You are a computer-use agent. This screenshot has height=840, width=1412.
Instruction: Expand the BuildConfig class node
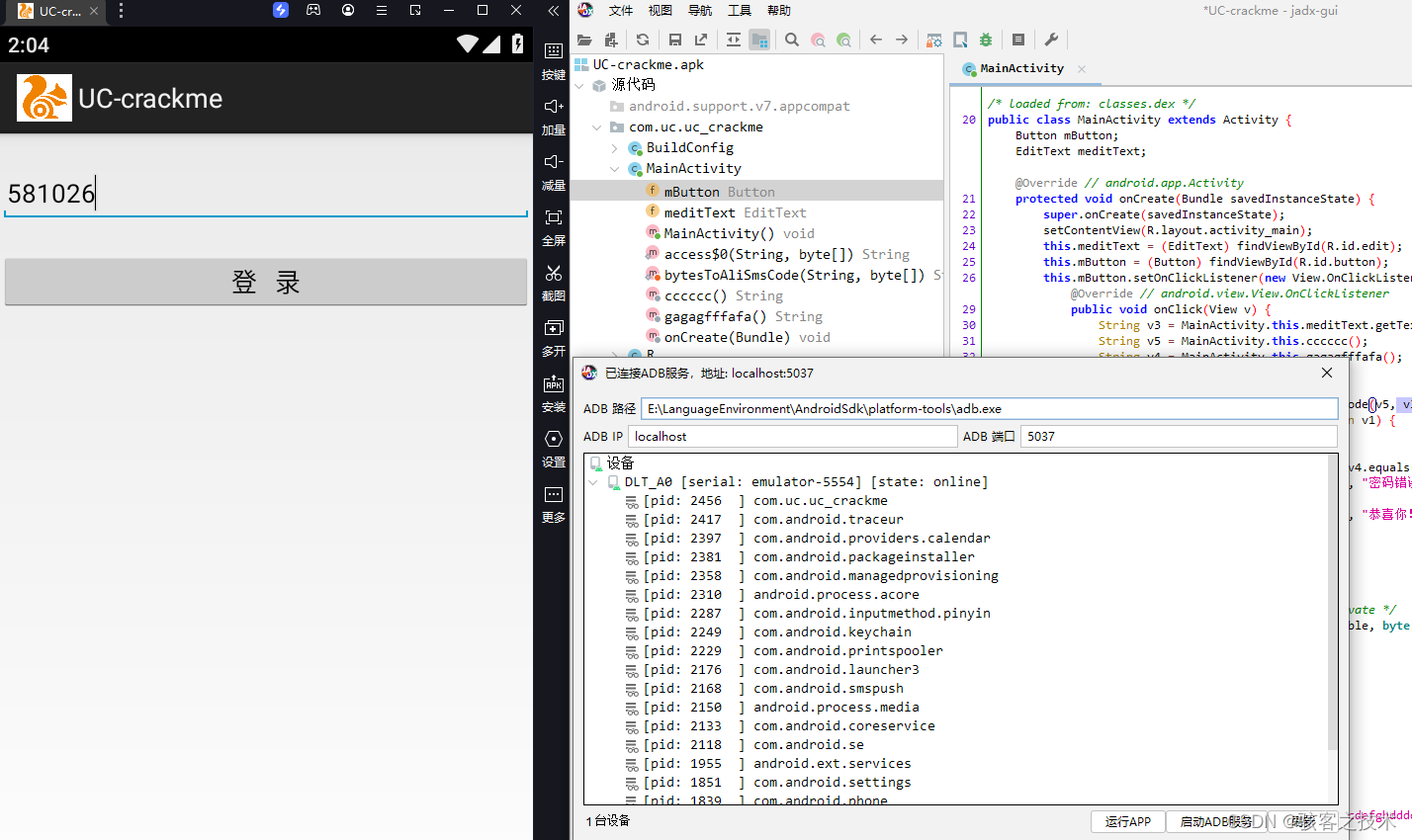614,148
